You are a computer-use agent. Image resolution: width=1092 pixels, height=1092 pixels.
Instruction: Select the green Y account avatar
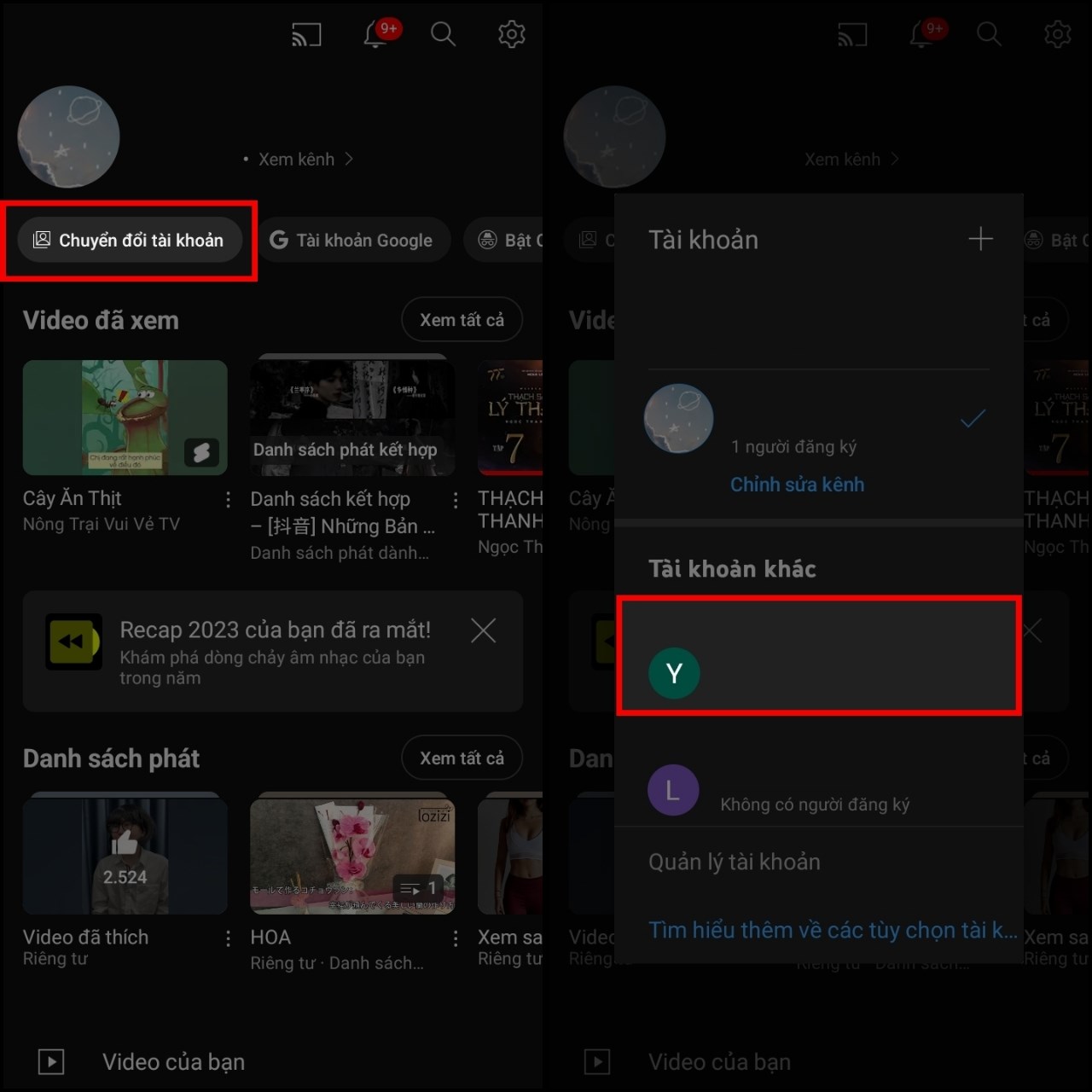click(674, 673)
